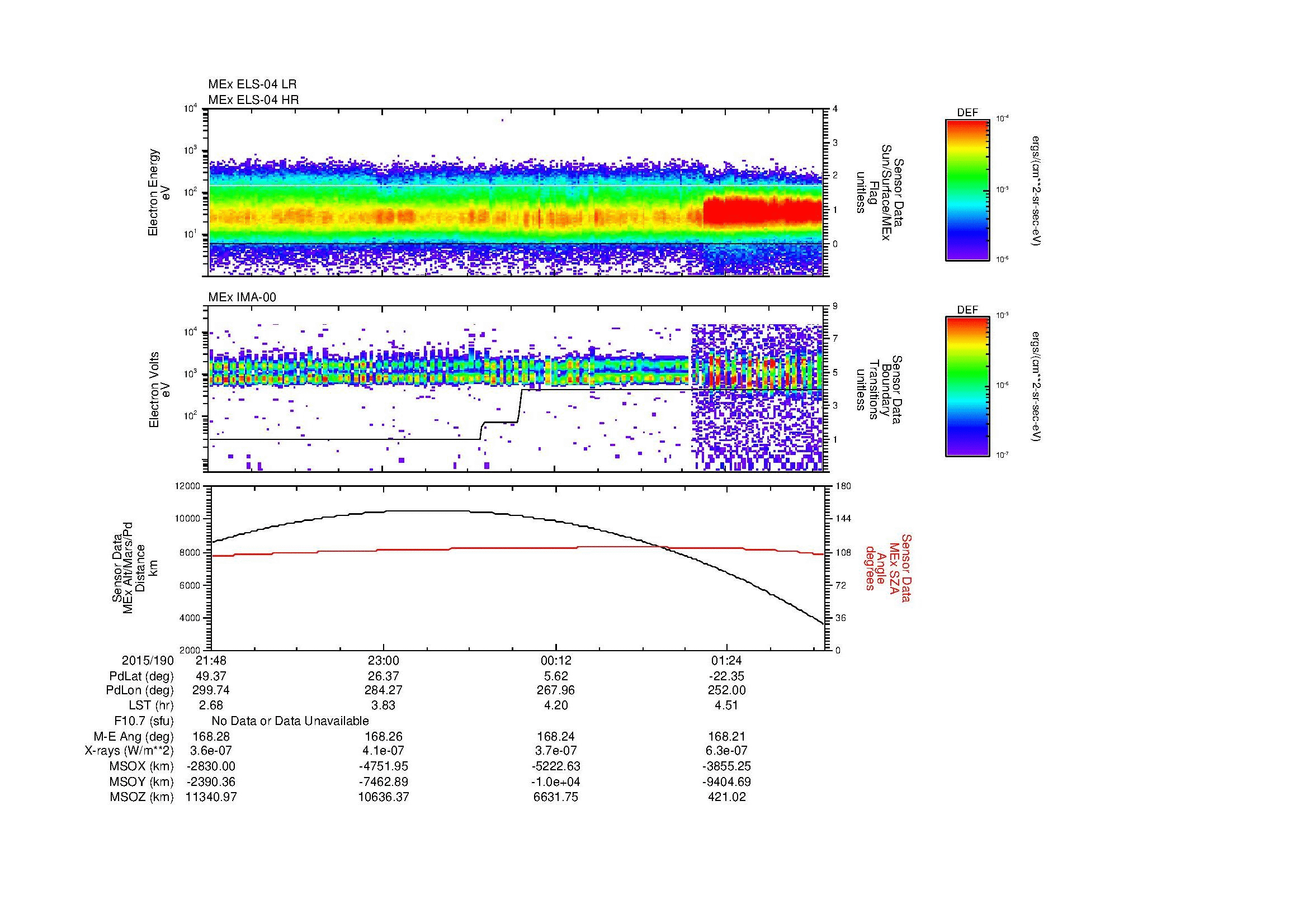This screenshot has height=924, width=1308.
Task: Click the 'X-rays (W/m**2)' row label
Action: click(x=129, y=751)
